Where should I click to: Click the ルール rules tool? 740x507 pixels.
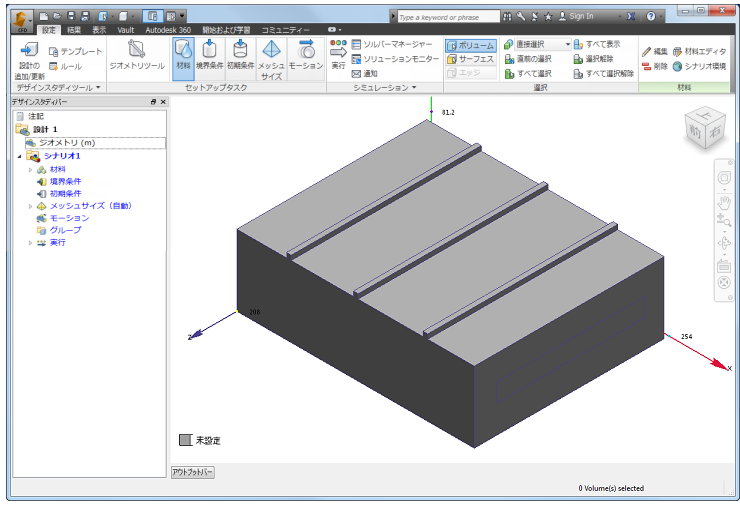pyautogui.click(x=66, y=66)
